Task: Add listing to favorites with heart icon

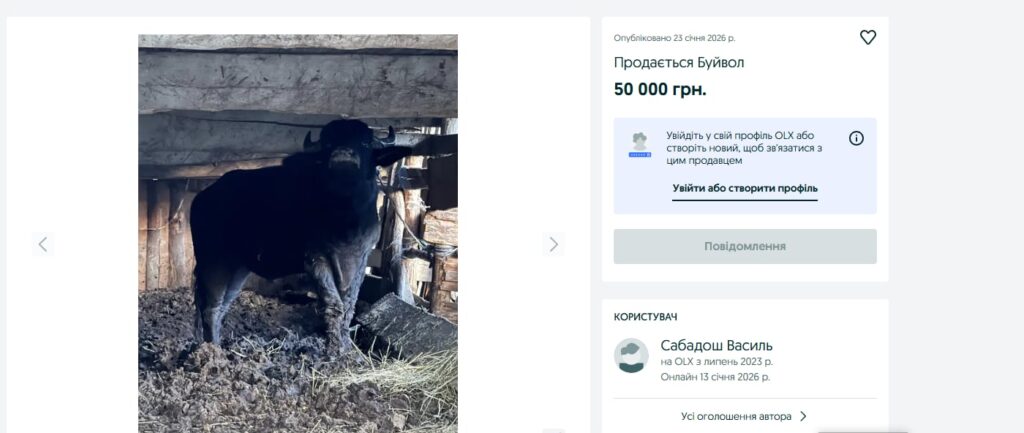Action: [x=867, y=37]
